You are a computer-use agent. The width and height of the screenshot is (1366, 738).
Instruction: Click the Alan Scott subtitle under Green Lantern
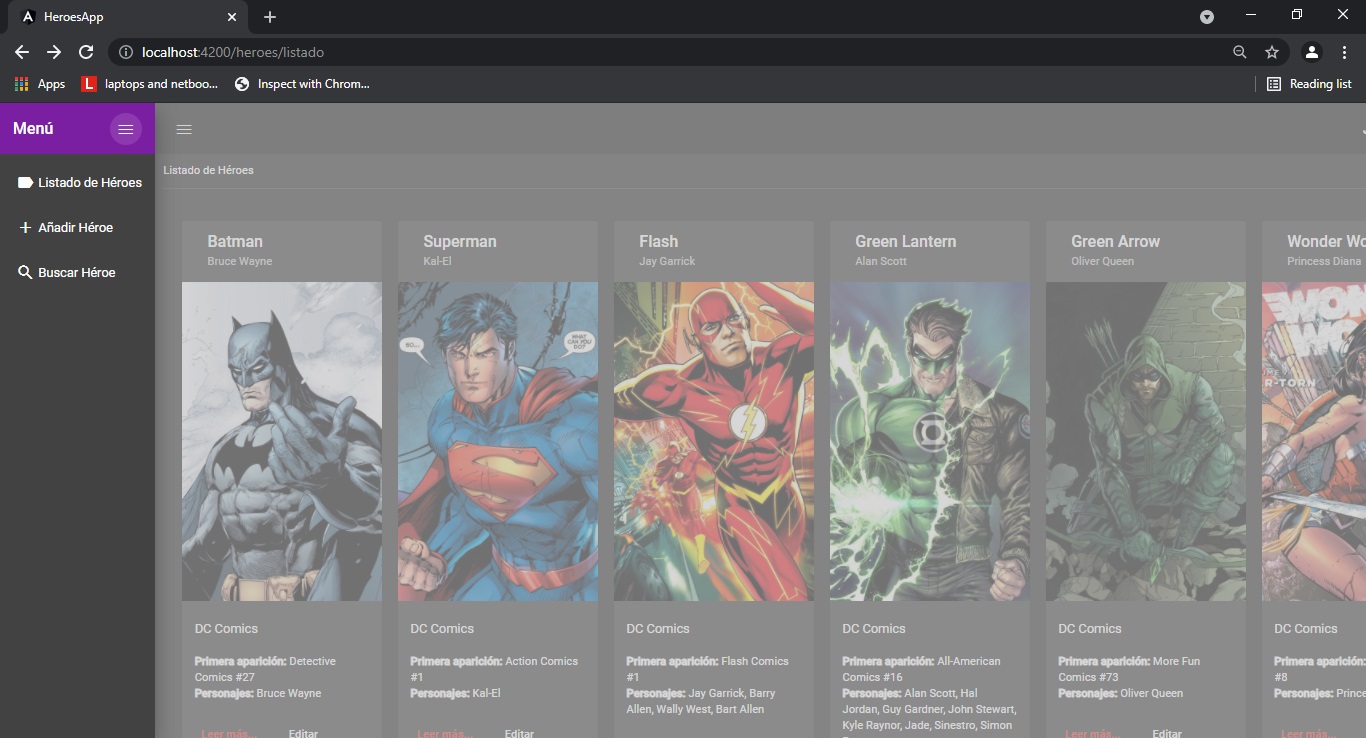(x=881, y=261)
